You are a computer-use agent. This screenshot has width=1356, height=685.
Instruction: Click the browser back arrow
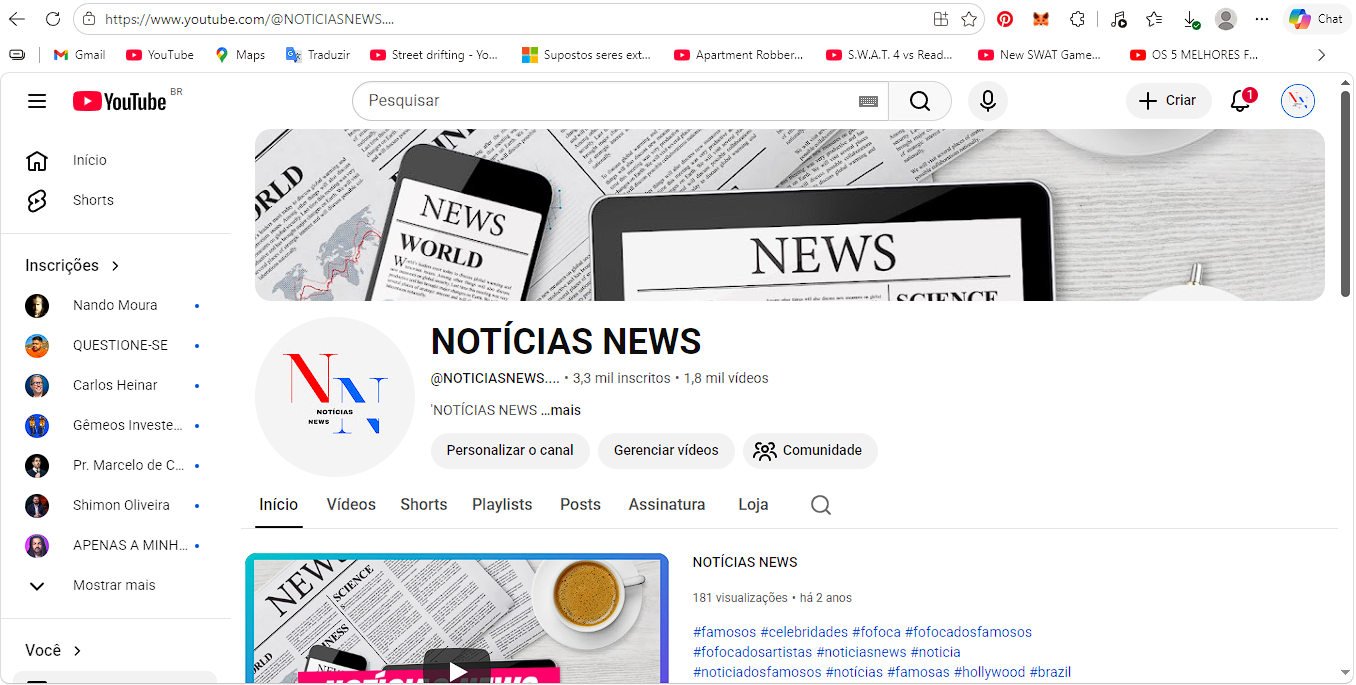(x=17, y=19)
